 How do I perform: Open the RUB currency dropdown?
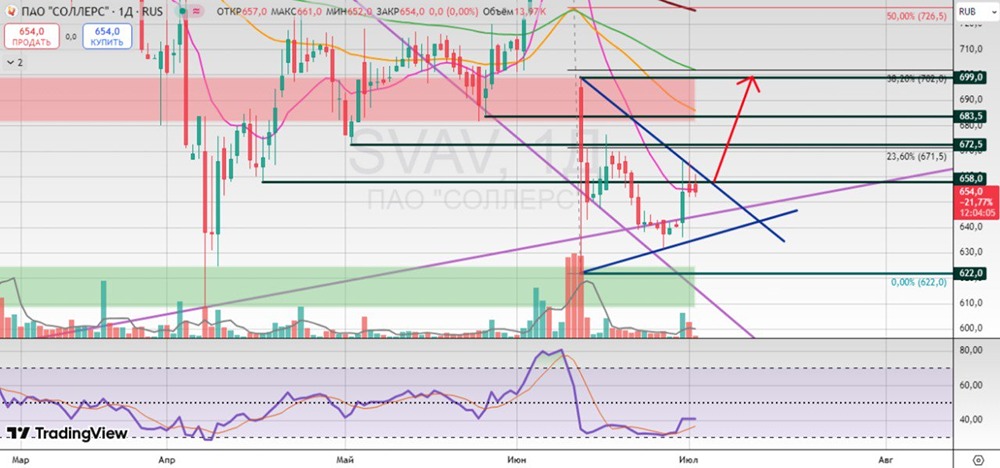tap(975, 11)
